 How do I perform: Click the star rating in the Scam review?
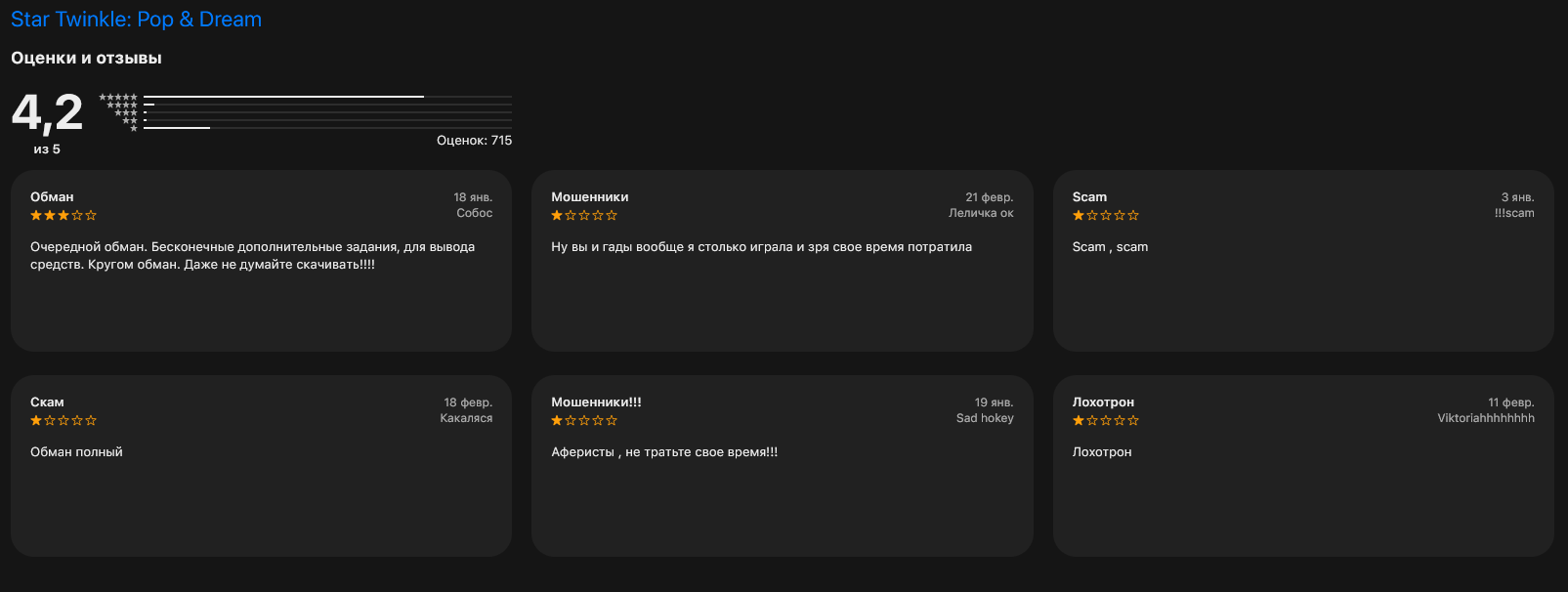click(x=1106, y=215)
